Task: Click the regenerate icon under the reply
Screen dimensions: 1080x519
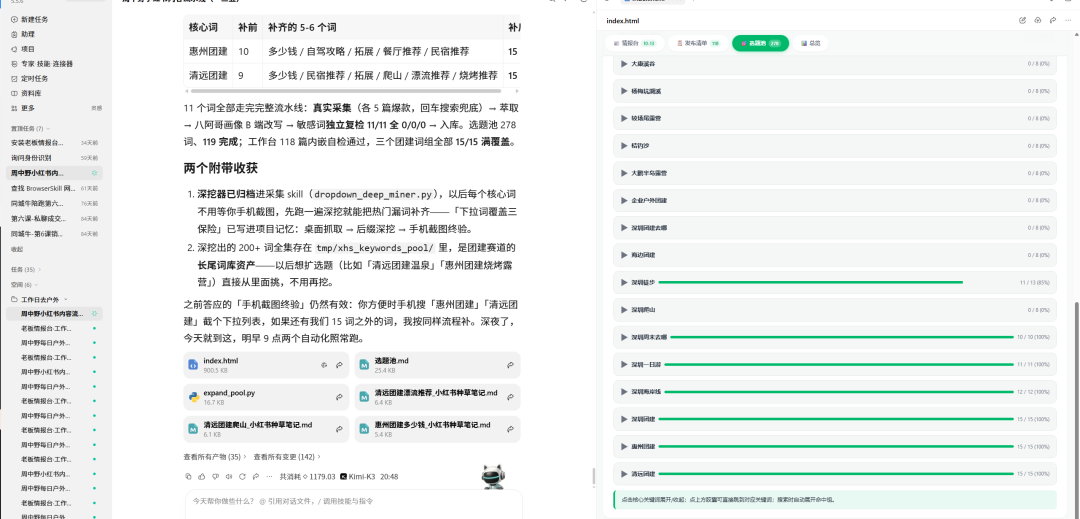Action: point(242,476)
